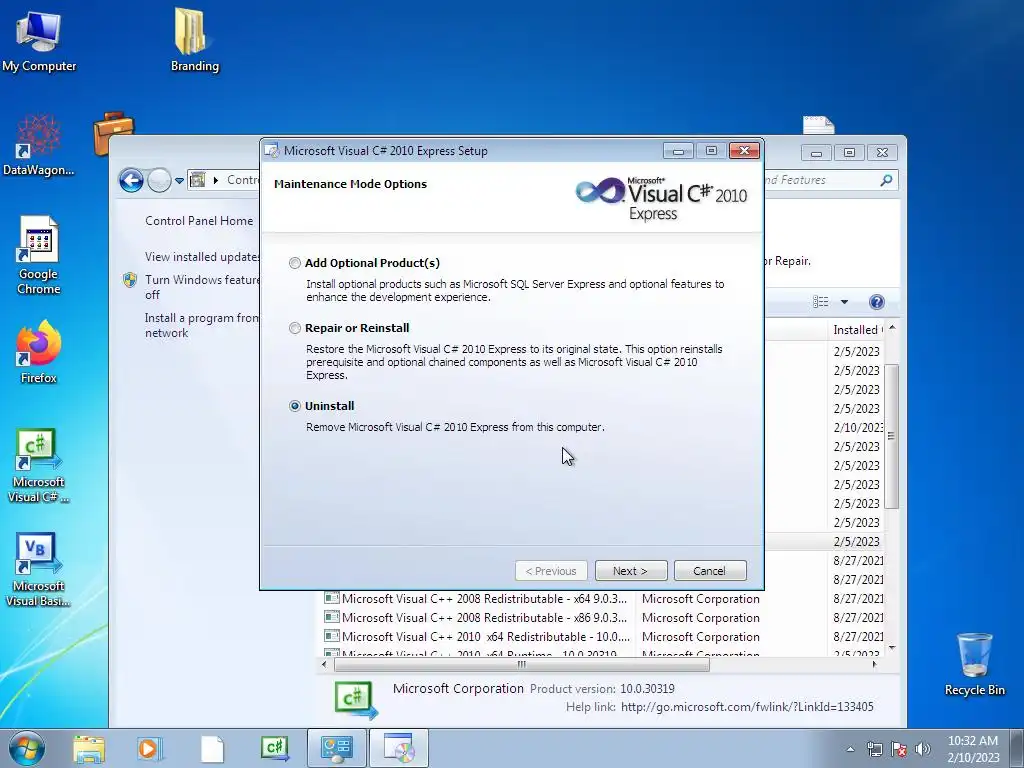
Task: Select Visual C++ 2010 x64 Redistributable row
Action: [x=604, y=637]
